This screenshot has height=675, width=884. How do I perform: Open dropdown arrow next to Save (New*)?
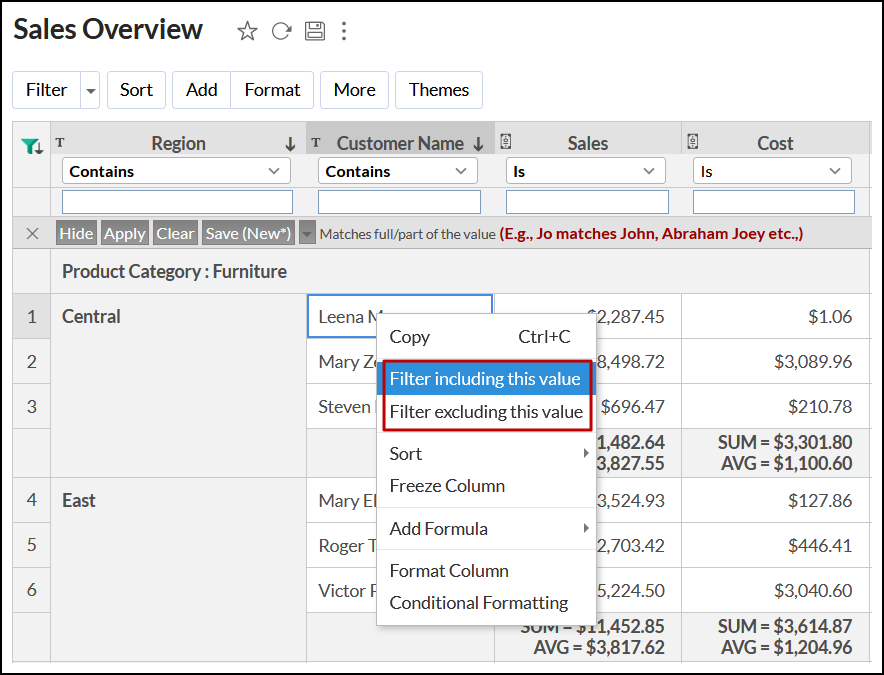coord(307,234)
